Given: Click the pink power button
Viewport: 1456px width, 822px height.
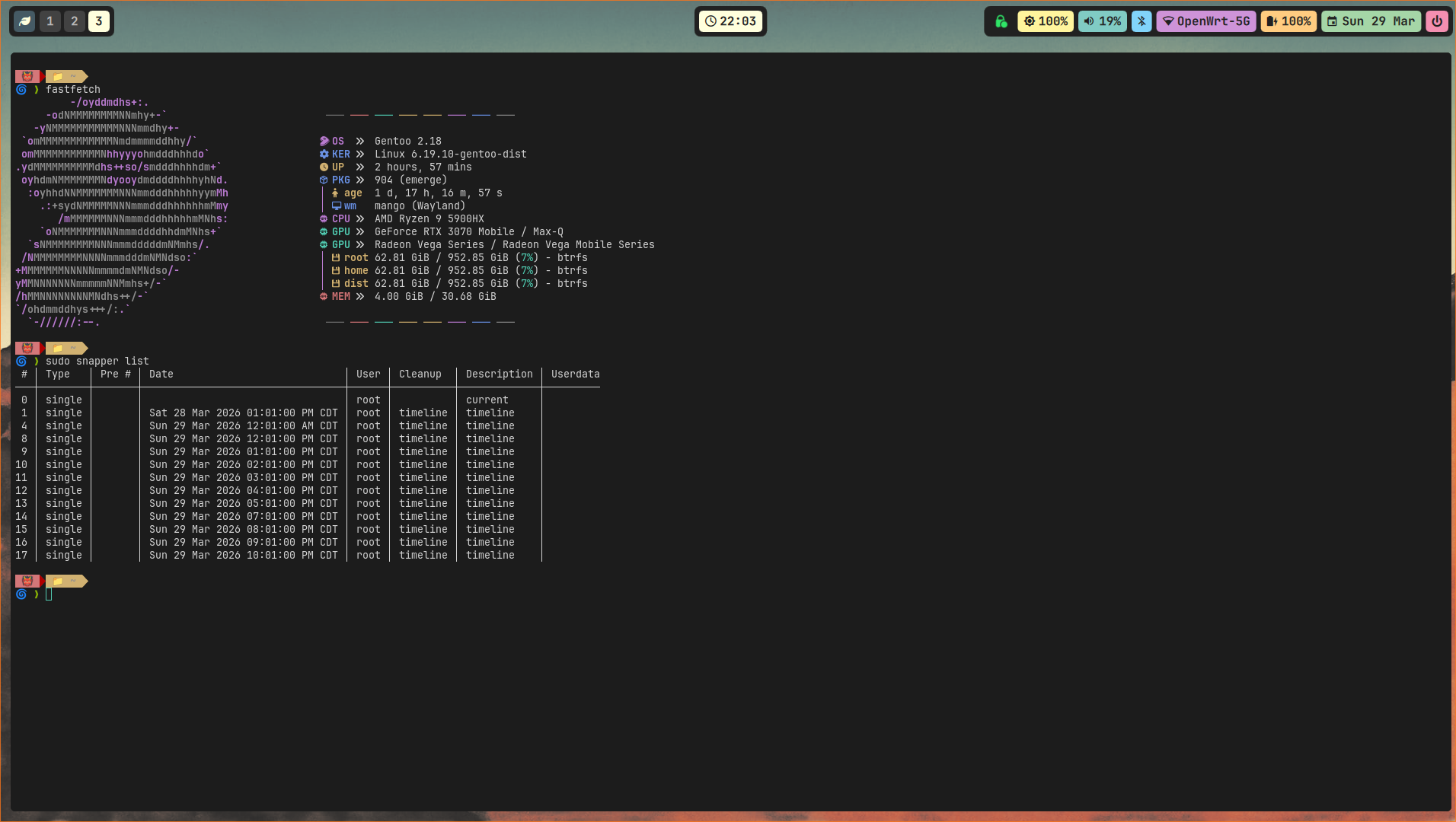Looking at the screenshot, I should pyautogui.click(x=1436, y=21).
